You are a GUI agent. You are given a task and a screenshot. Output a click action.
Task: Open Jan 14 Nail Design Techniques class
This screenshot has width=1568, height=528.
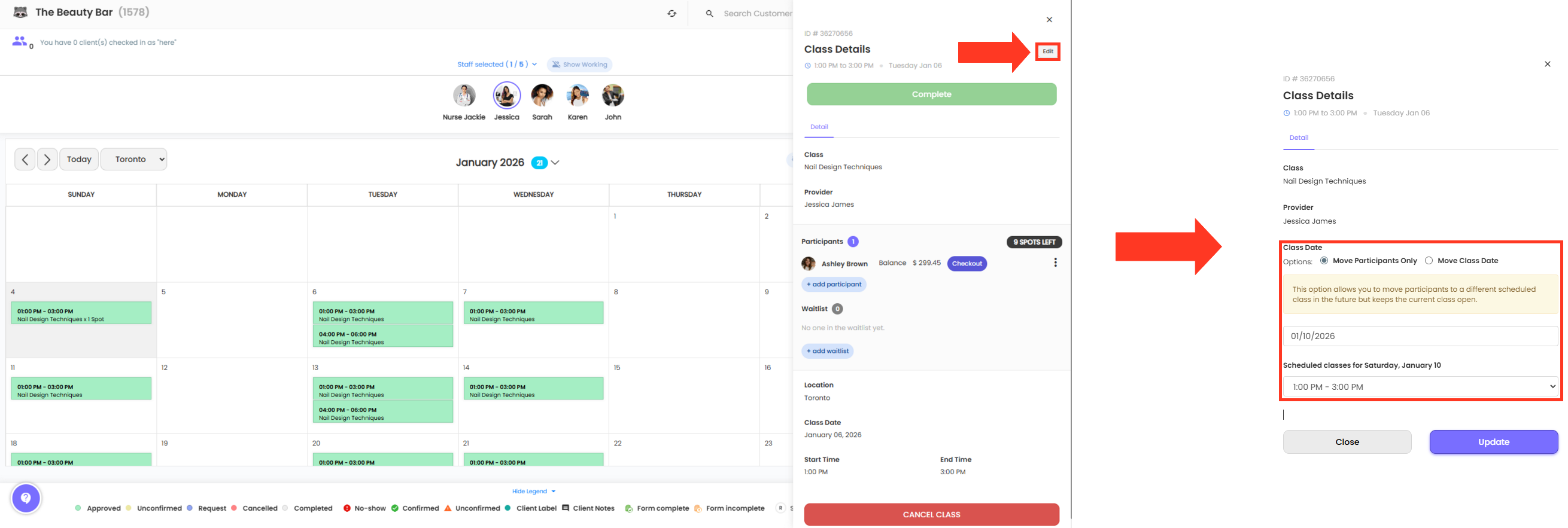(533, 389)
